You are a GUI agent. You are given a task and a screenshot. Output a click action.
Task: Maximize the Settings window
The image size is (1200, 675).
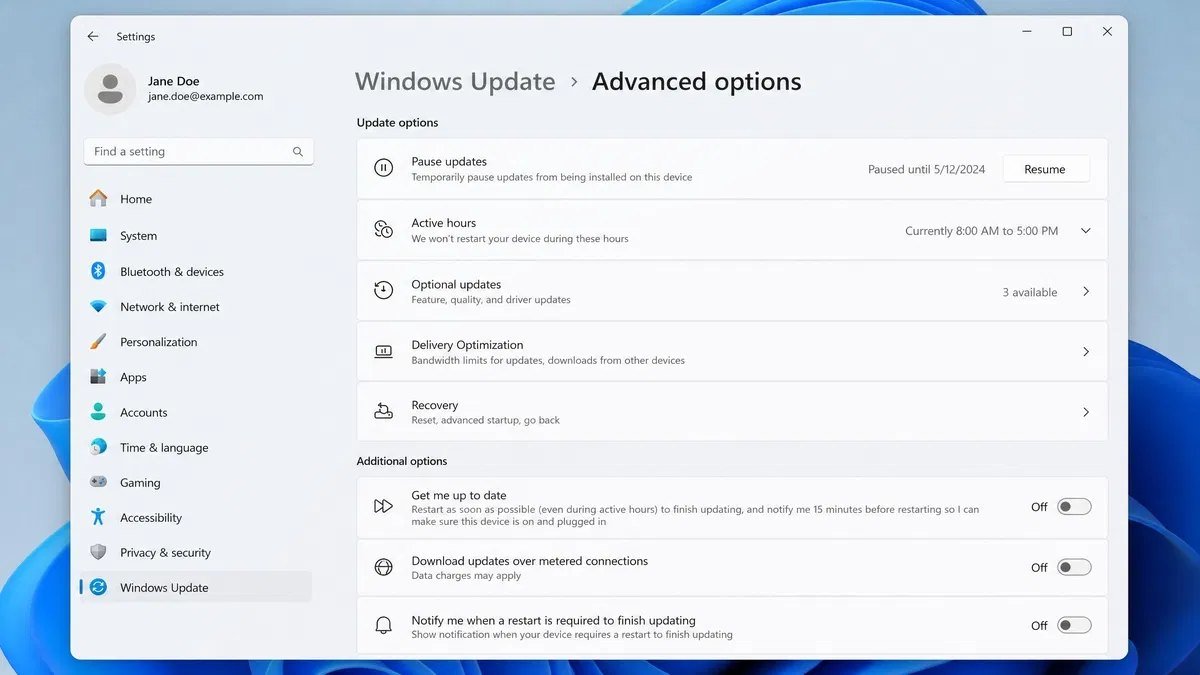coord(1067,32)
